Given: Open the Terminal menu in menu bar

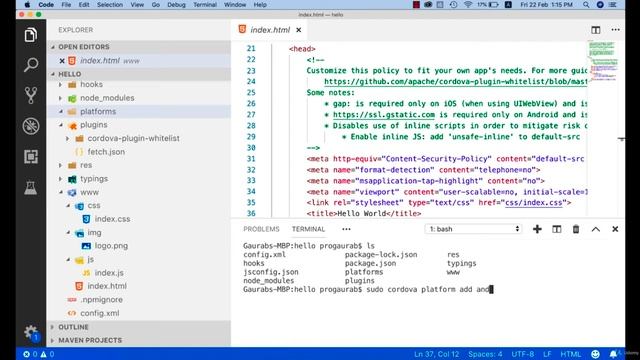Looking at the screenshot, I should pyautogui.click(x=205, y=5).
